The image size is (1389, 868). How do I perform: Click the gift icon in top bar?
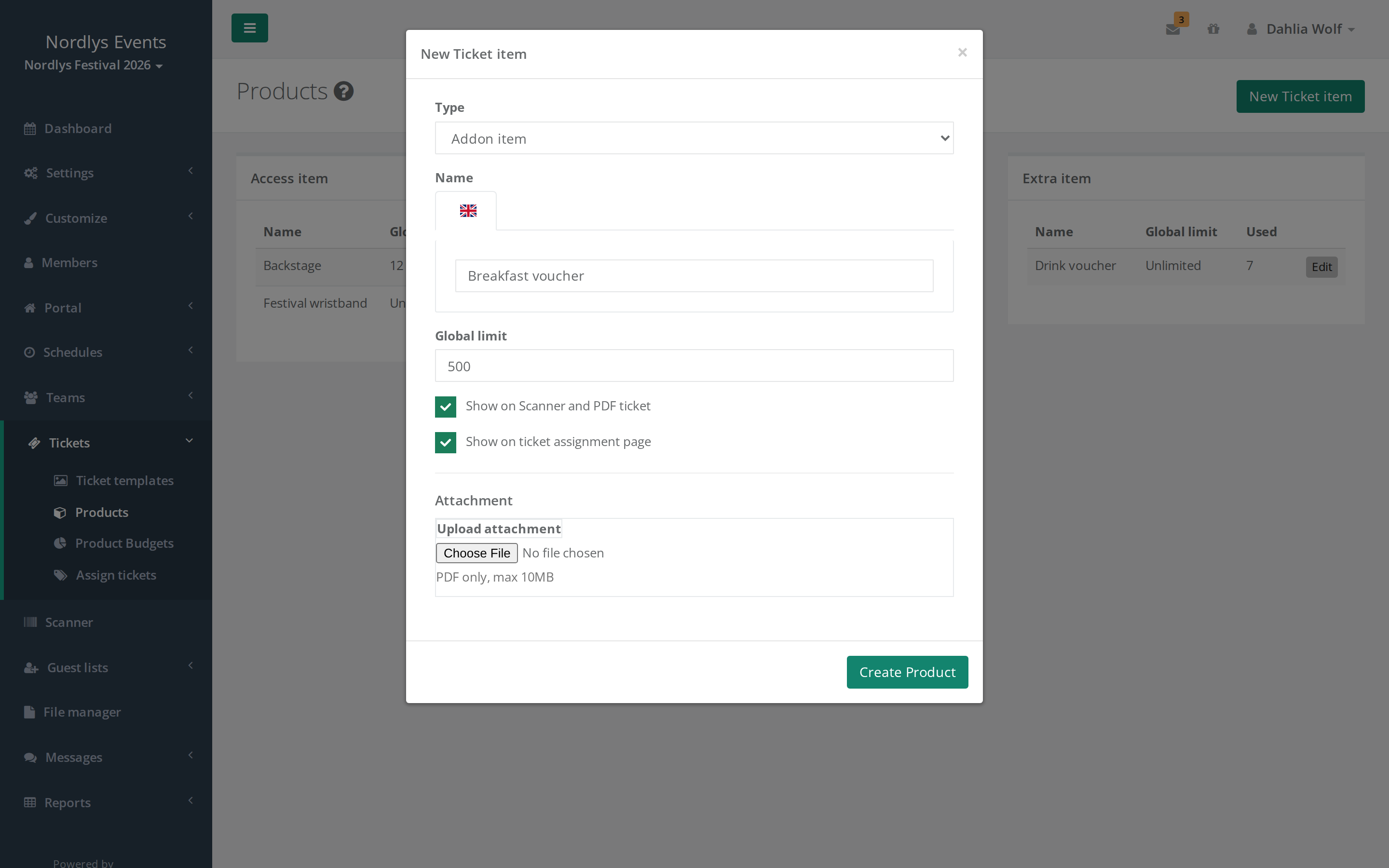click(1213, 29)
